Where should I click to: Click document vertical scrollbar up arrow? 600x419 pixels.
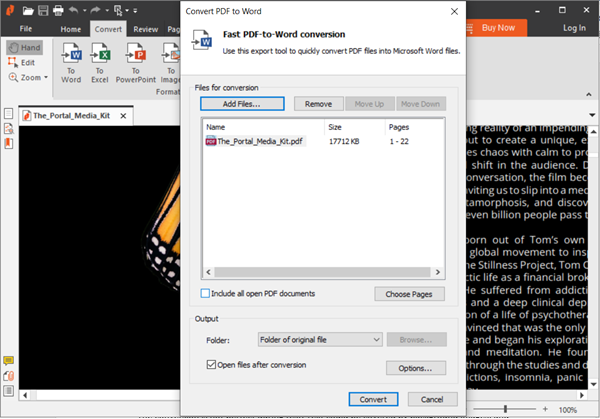593,132
